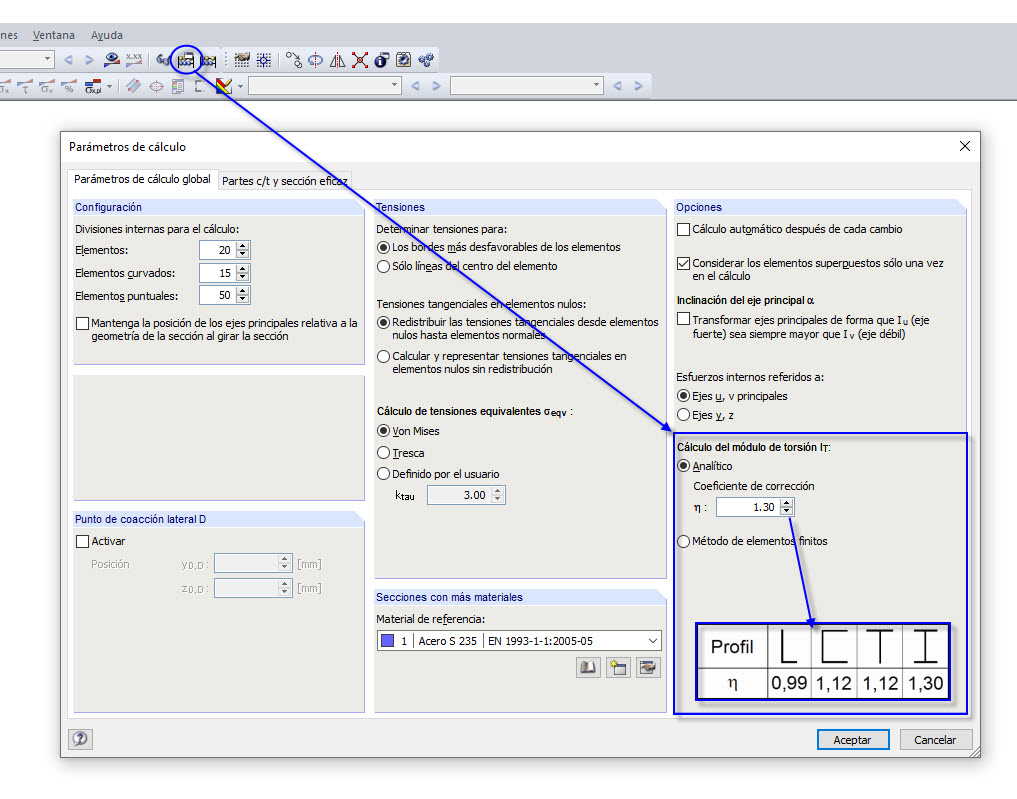Check Transformar ejes principales checkbox

tap(683, 319)
